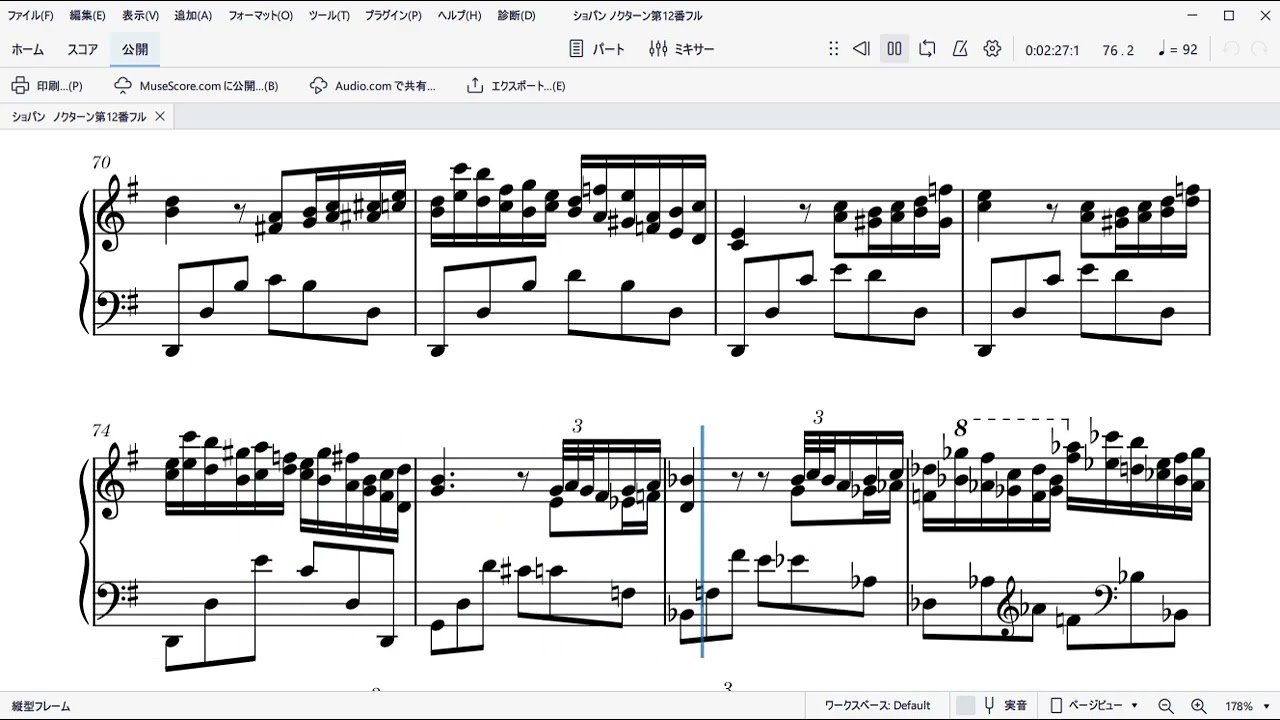Viewport: 1280px width, 720px height.
Task: Click the 縦型フレーム status text
Action: pyautogui.click(x=41, y=706)
